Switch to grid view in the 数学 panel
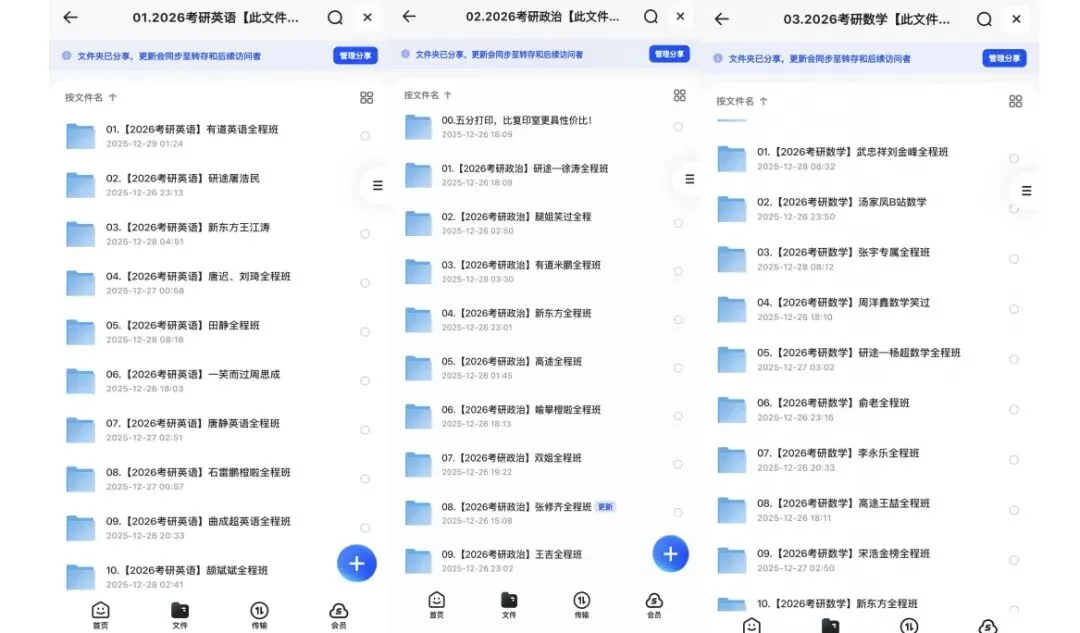Image resolution: width=1080 pixels, height=633 pixels. pos(1015,101)
